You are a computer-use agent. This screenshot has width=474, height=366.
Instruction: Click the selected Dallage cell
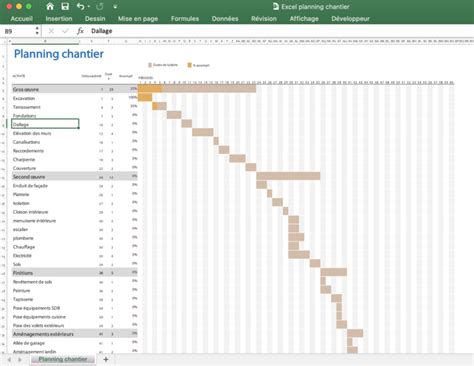(45, 124)
